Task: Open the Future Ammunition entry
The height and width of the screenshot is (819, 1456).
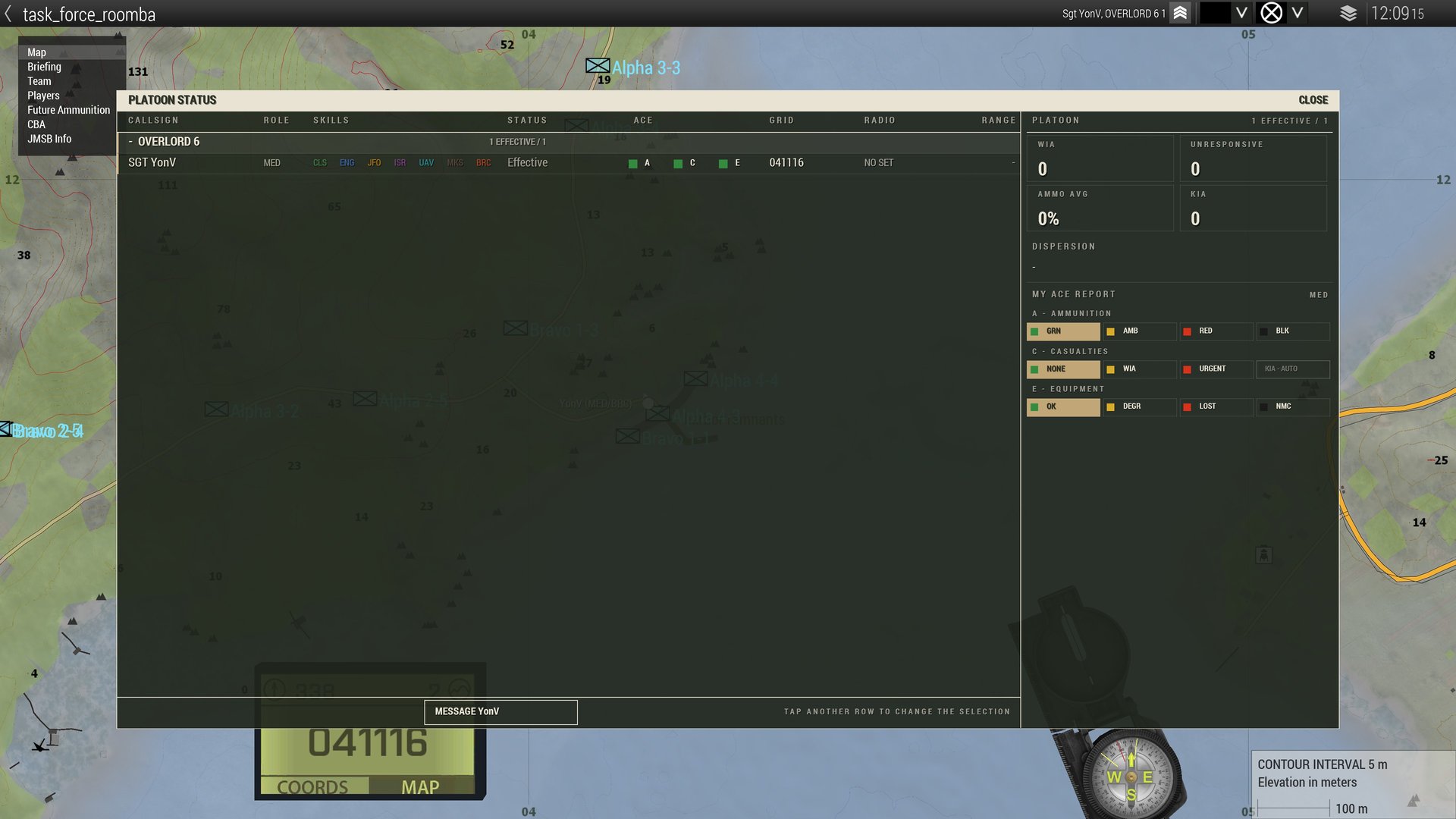Action: coord(68,110)
